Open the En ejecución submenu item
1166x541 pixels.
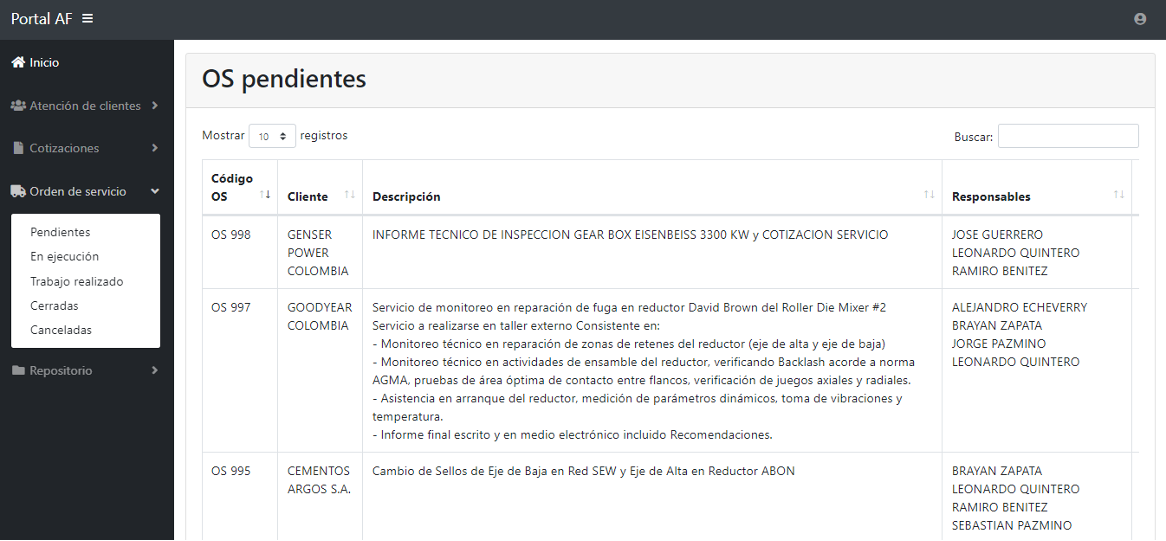pos(64,257)
